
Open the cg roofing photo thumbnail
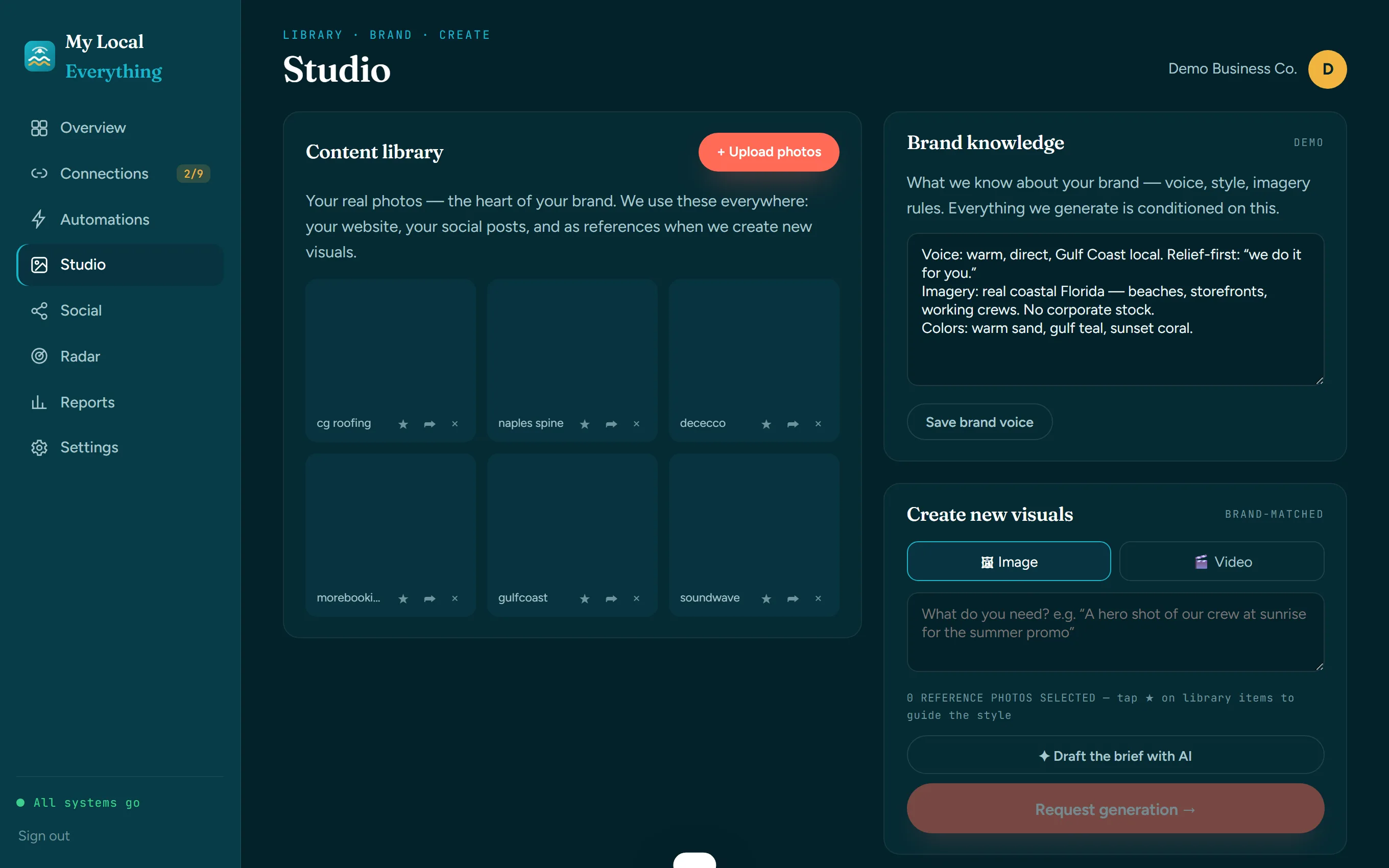coord(390,343)
